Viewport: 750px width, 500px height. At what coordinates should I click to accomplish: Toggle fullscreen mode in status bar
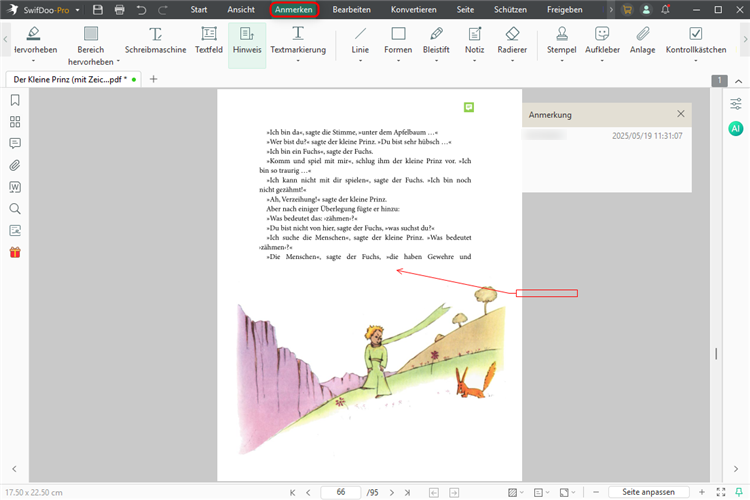721,492
